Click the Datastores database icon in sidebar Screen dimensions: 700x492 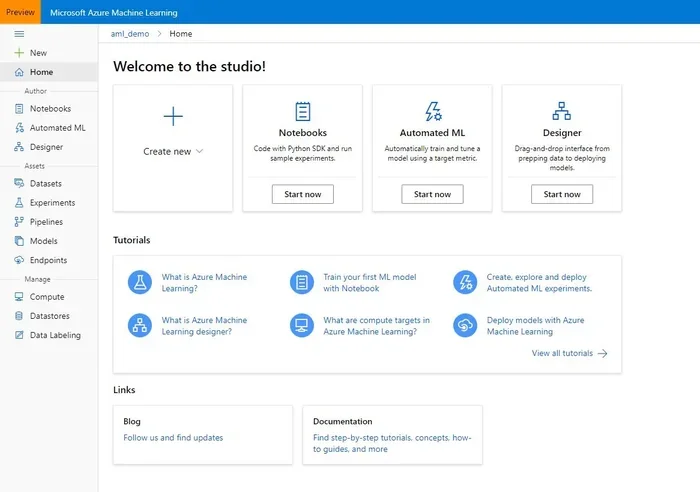(19, 316)
